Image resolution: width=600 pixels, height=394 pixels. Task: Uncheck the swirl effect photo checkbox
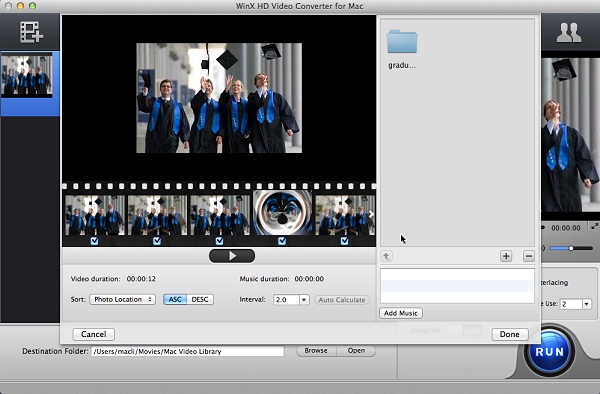[282, 241]
